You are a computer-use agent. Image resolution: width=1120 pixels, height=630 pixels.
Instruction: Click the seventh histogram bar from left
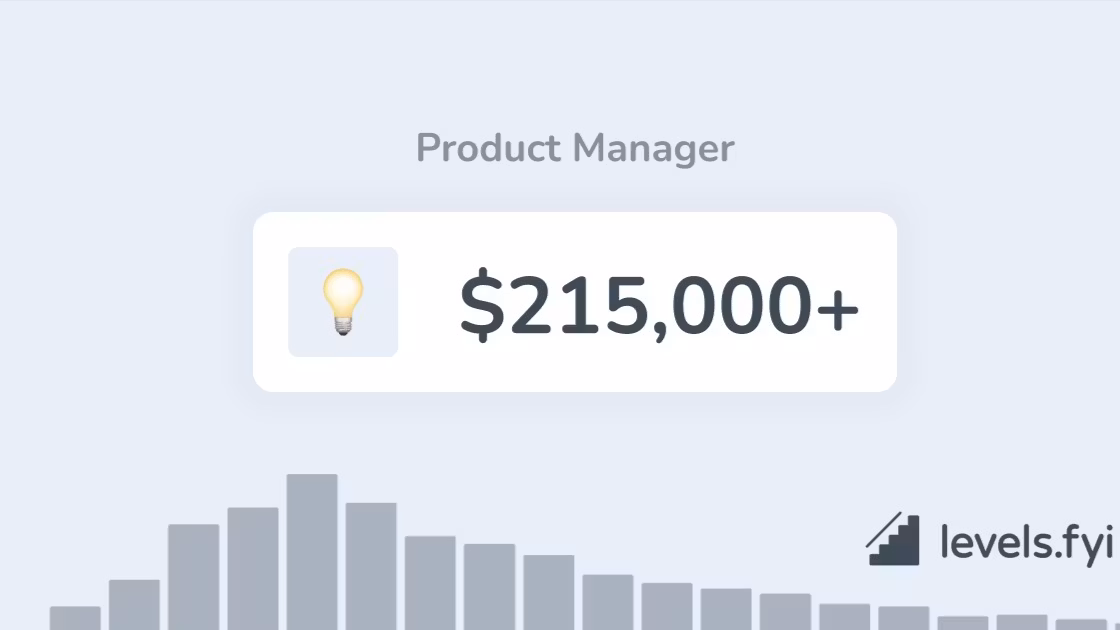430,583
